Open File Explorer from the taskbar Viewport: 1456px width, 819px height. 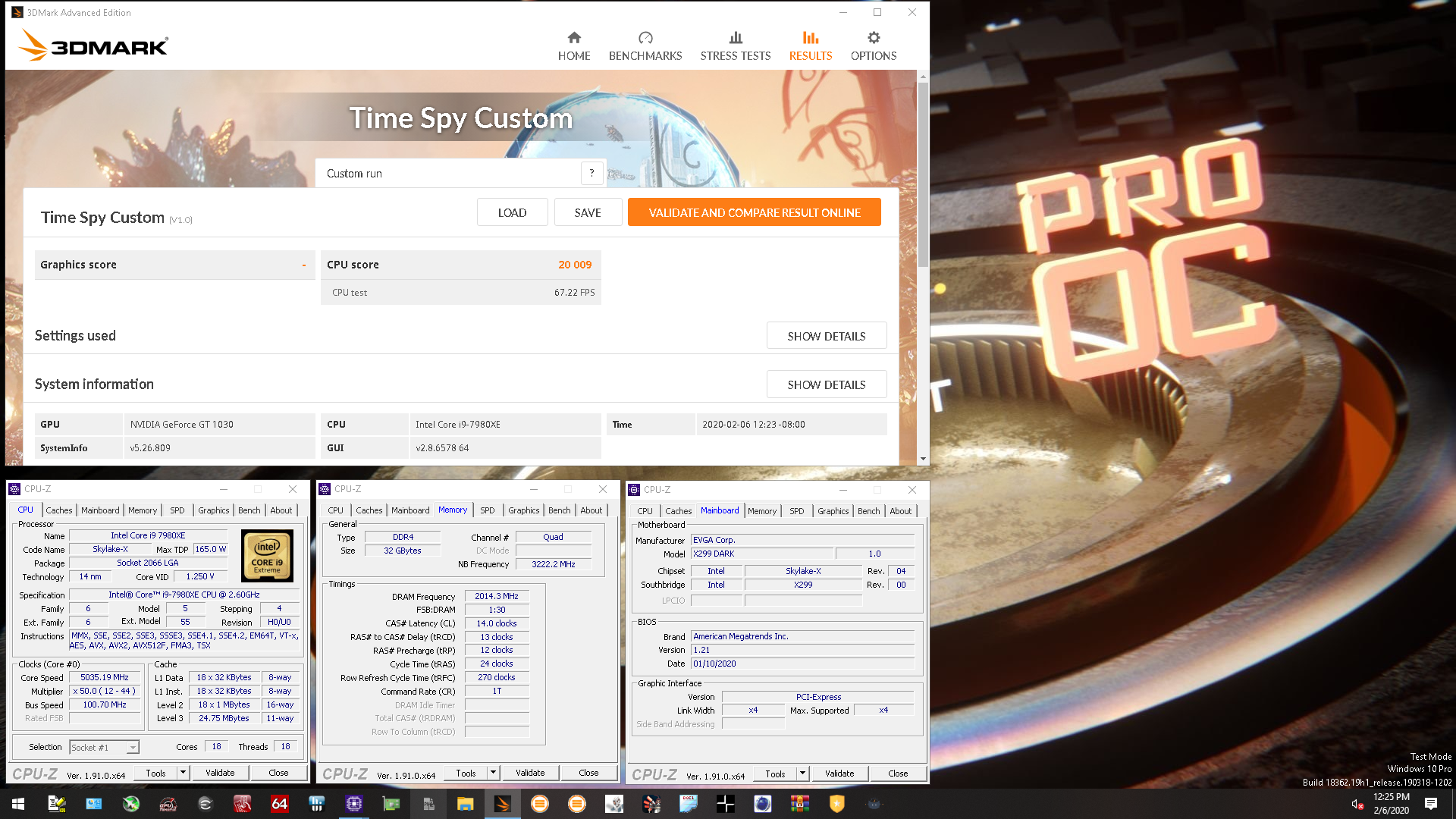click(465, 804)
